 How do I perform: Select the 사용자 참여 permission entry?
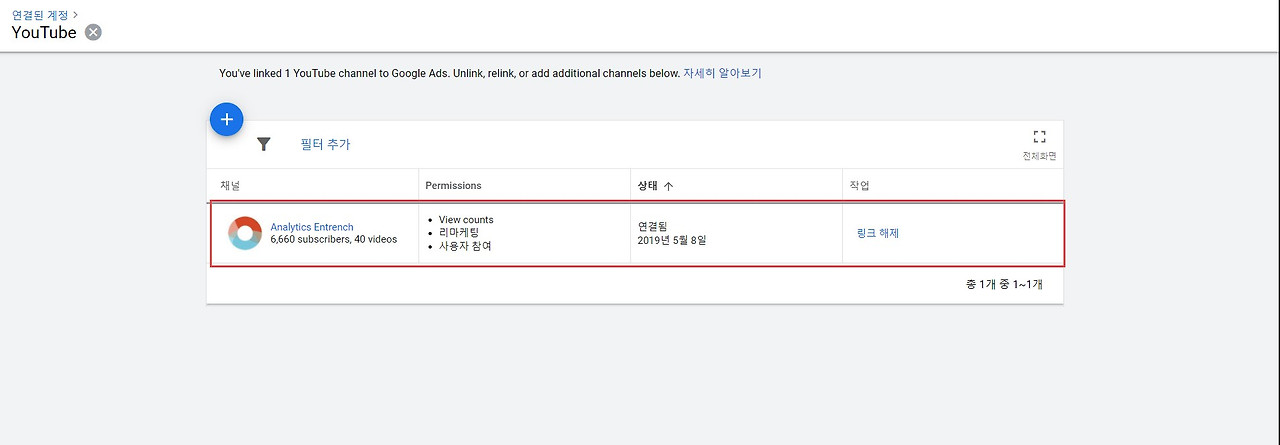pyautogui.click(x=465, y=246)
